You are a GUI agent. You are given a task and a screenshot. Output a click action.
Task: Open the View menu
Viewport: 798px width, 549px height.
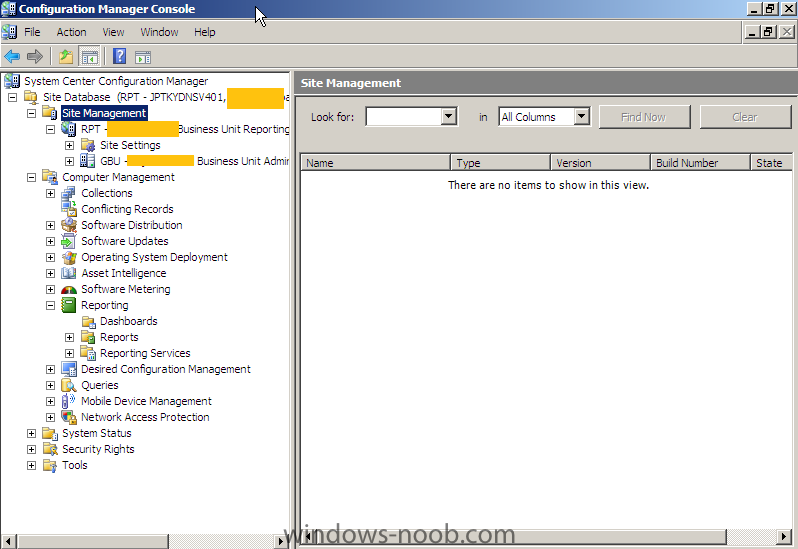[113, 32]
